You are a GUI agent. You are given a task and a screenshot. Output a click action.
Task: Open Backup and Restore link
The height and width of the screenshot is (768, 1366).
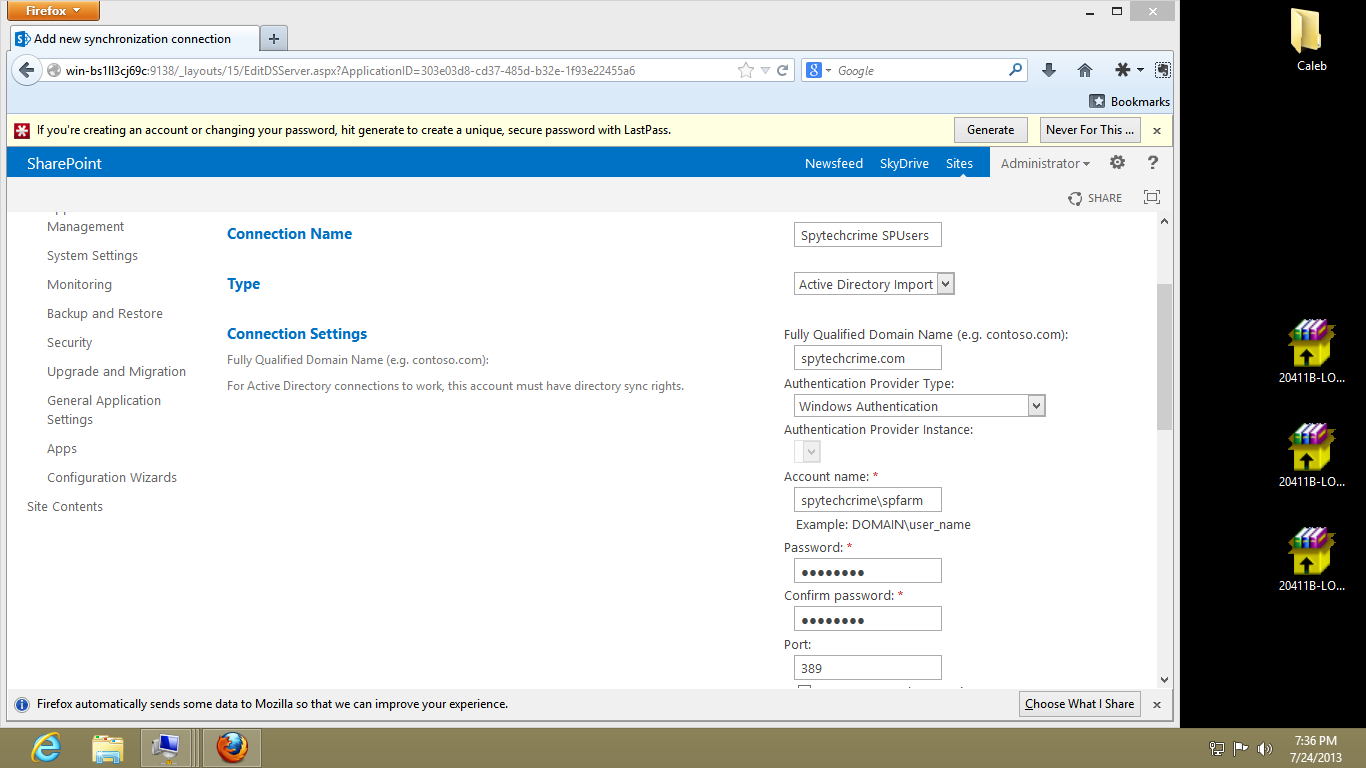click(105, 314)
